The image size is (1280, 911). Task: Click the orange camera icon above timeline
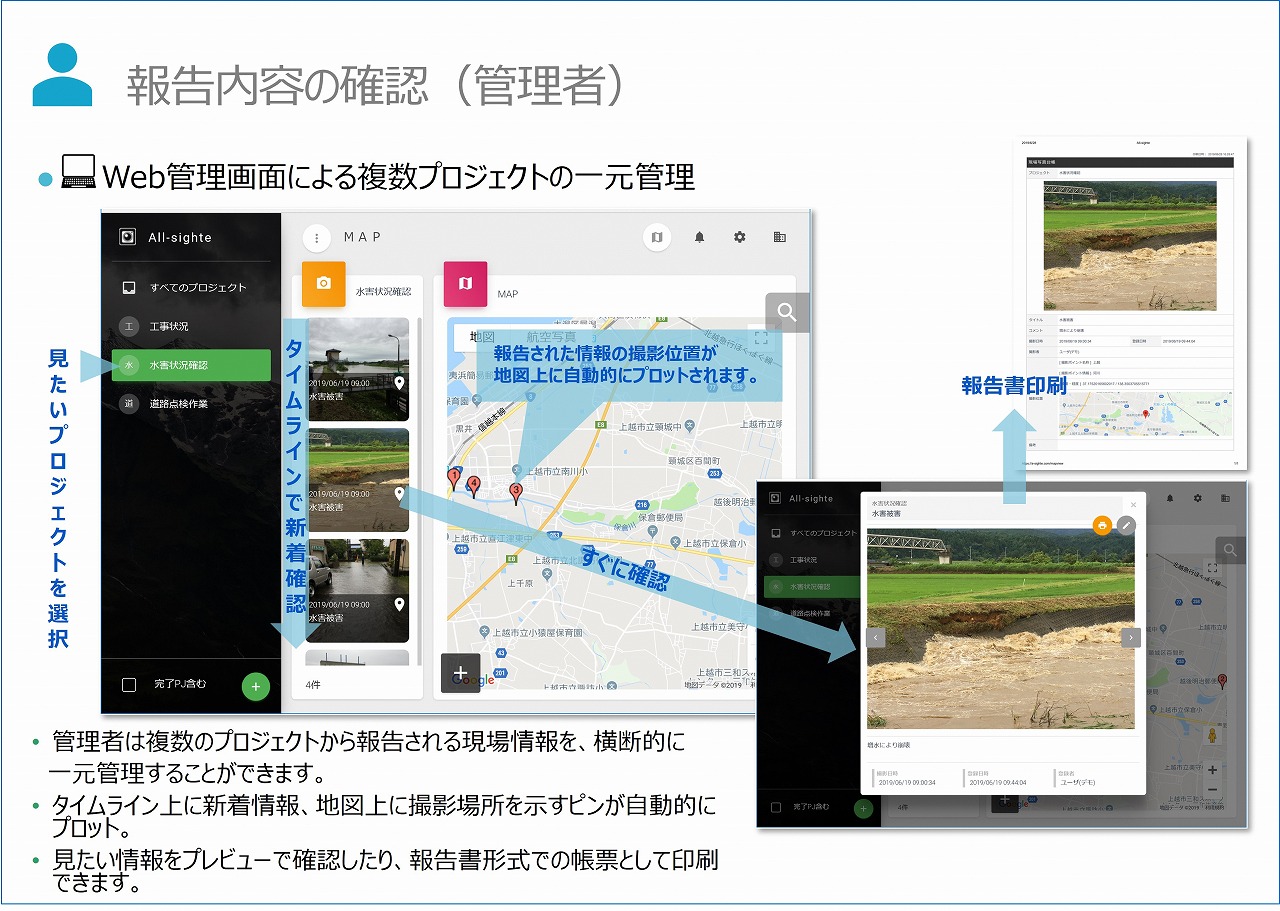pyautogui.click(x=323, y=284)
